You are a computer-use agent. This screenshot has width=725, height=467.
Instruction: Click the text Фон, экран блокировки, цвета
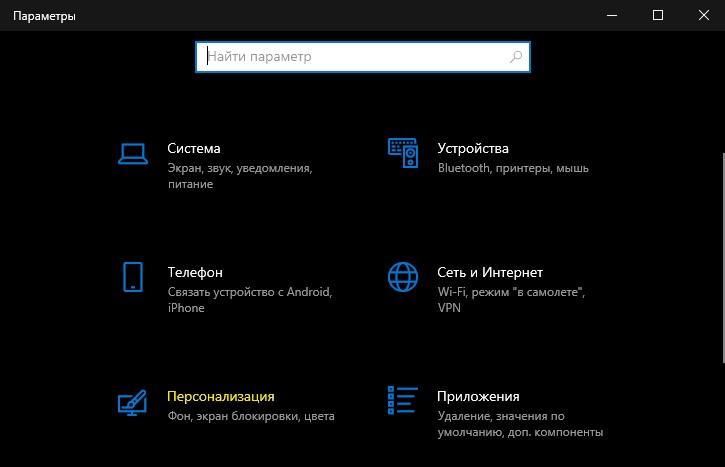click(x=251, y=416)
